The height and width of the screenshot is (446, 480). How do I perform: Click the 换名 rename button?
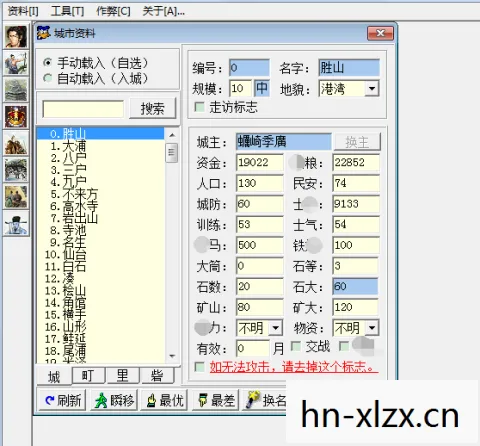tap(265, 400)
